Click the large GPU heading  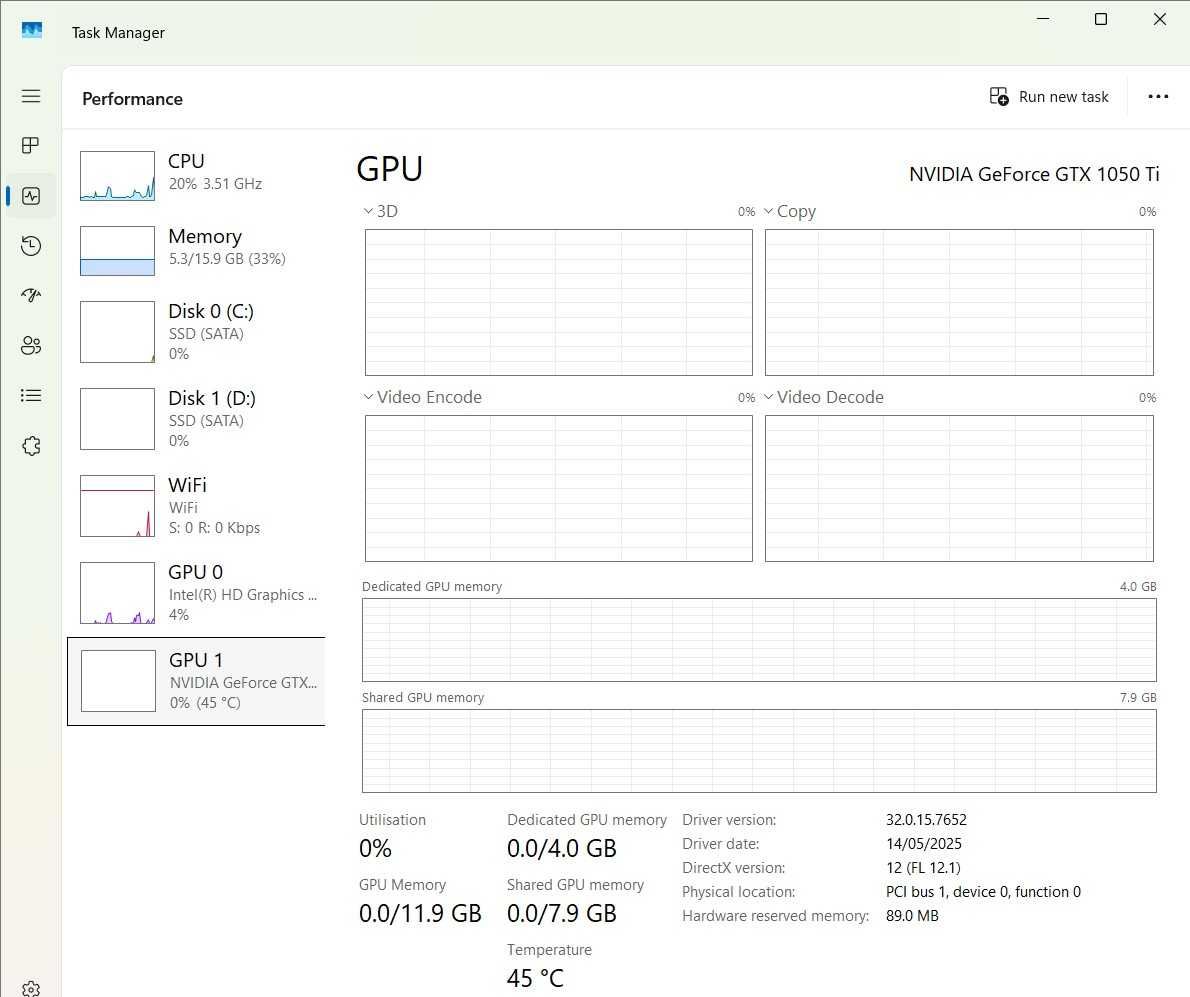(389, 168)
